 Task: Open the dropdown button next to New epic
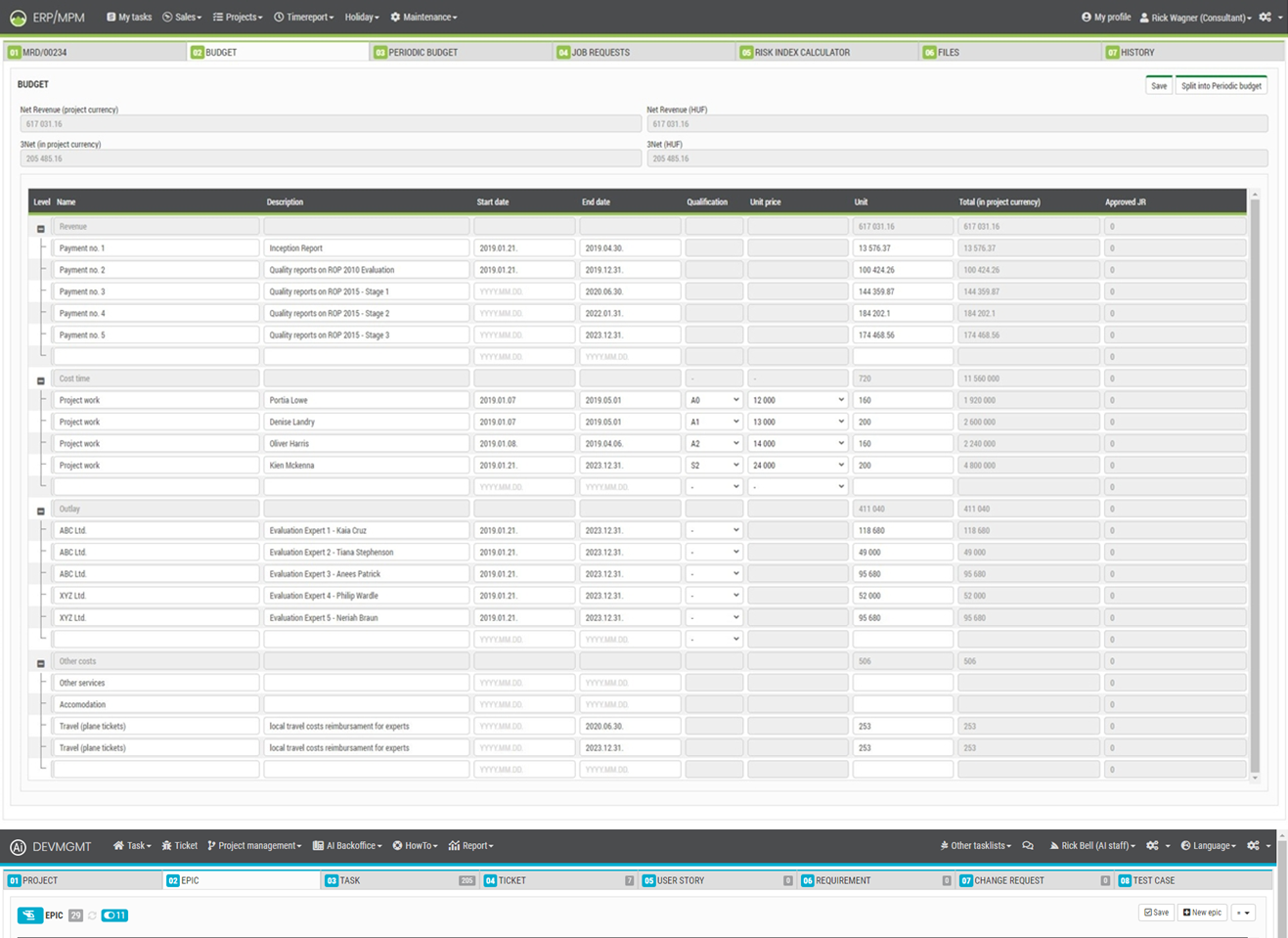pyautogui.click(x=1243, y=913)
